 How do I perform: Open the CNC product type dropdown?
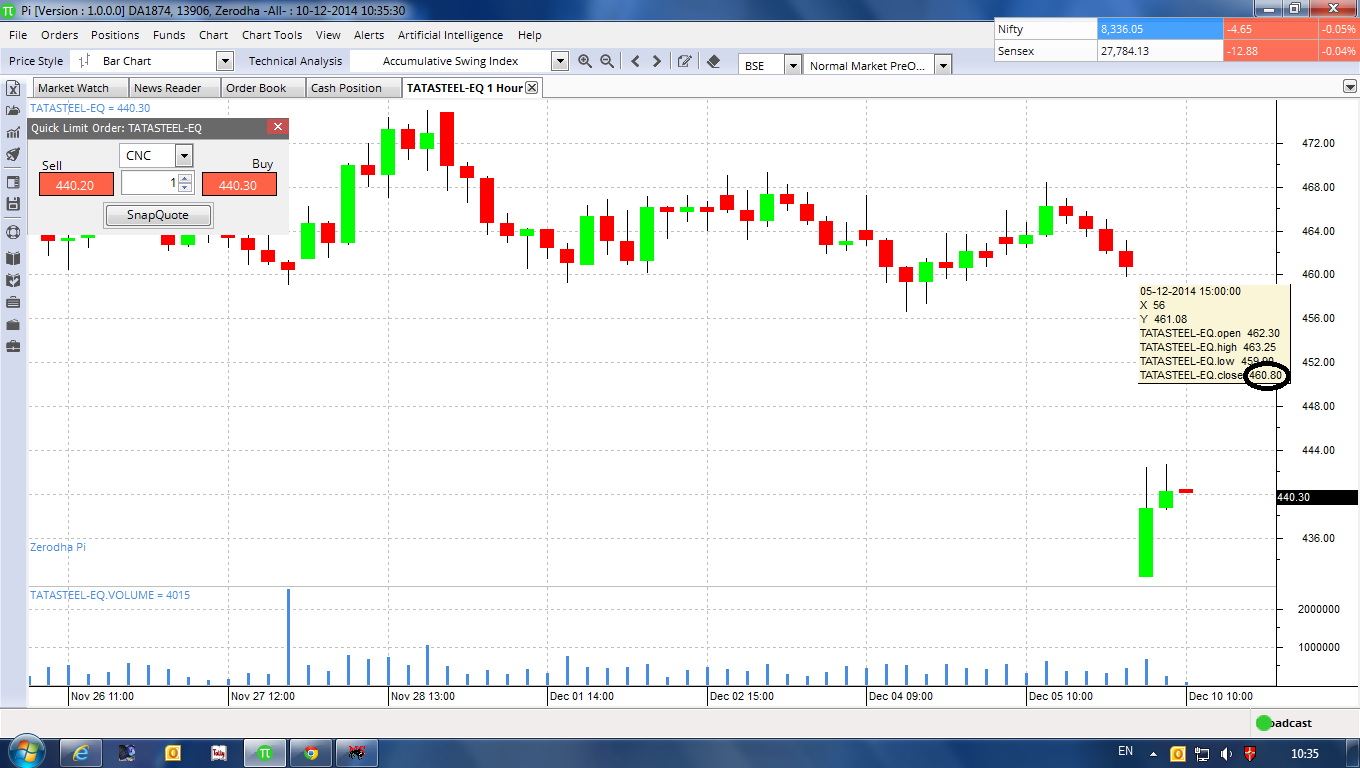pyautogui.click(x=184, y=155)
